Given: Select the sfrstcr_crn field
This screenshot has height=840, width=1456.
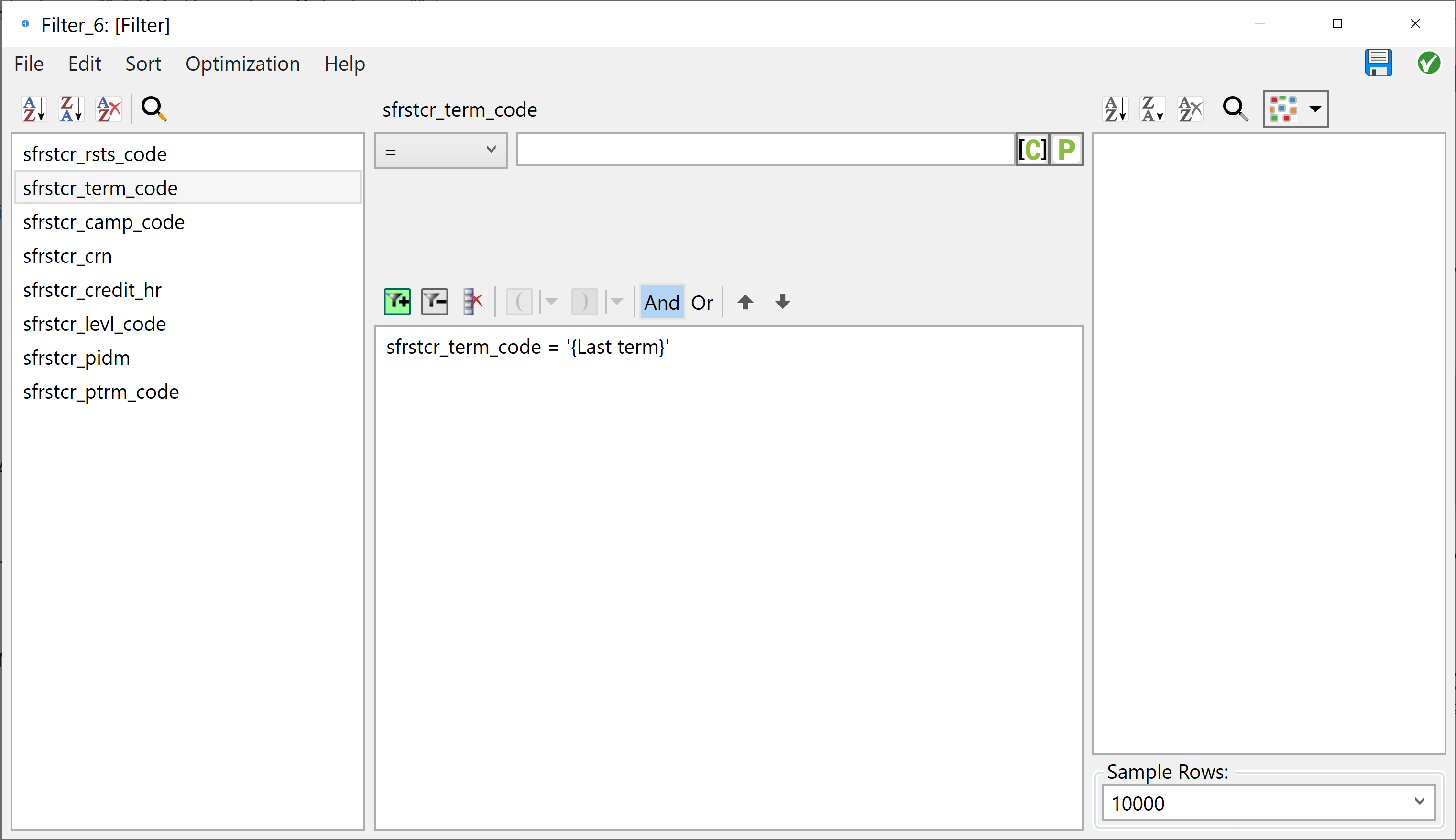Looking at the screenshot, I should (188, 256).
